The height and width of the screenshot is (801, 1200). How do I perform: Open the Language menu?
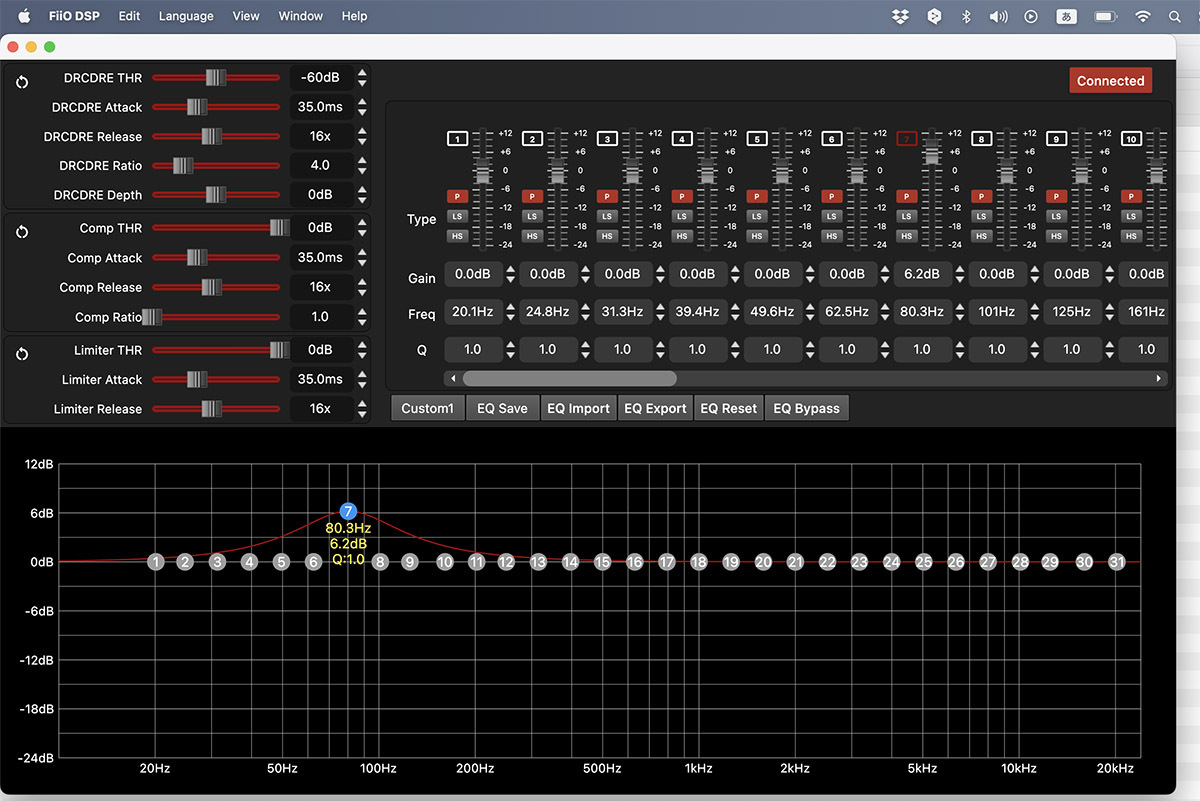(186, 16)
